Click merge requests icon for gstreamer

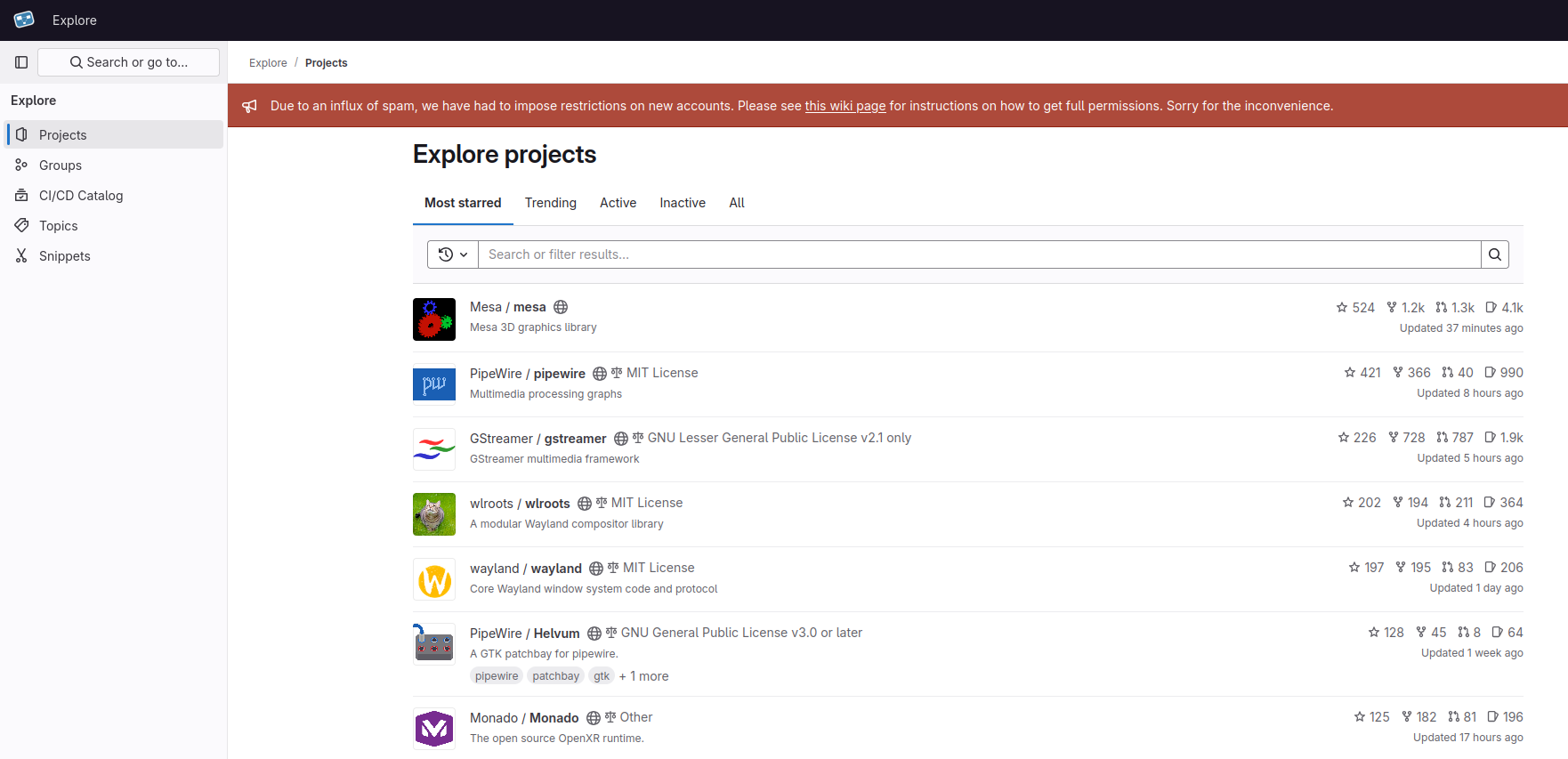click(x=1442, y=438)
